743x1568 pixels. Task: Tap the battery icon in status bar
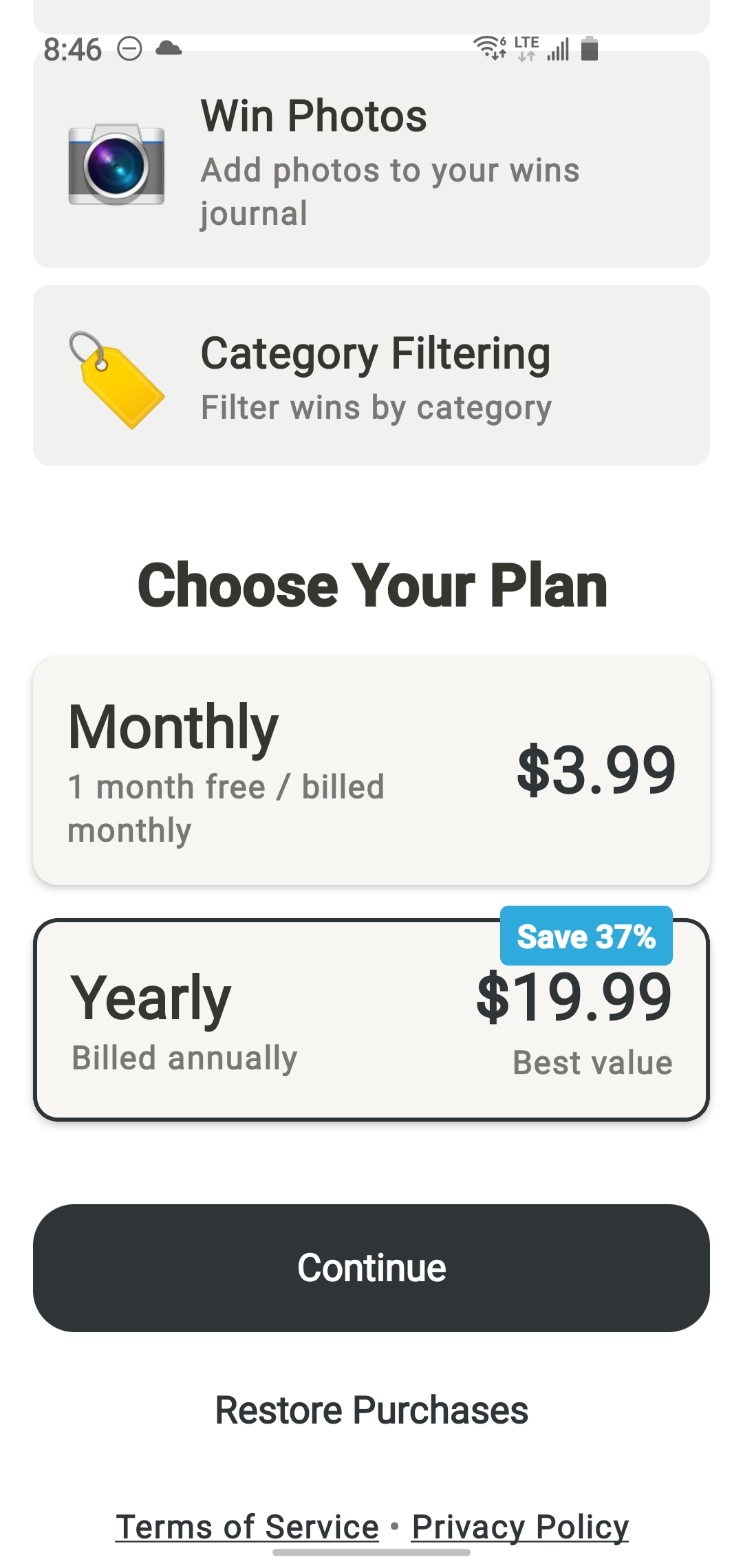tap(590, 49)
